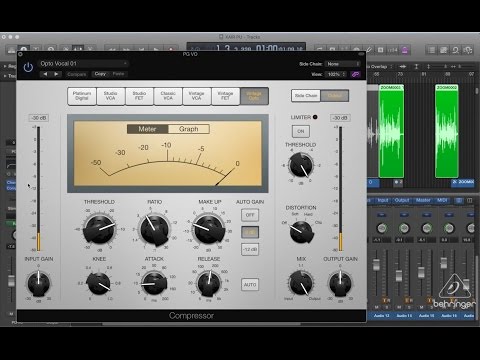Select the Vintage Opto circuit type
This screenshot has height=360, width=480.
click(254, 96)
